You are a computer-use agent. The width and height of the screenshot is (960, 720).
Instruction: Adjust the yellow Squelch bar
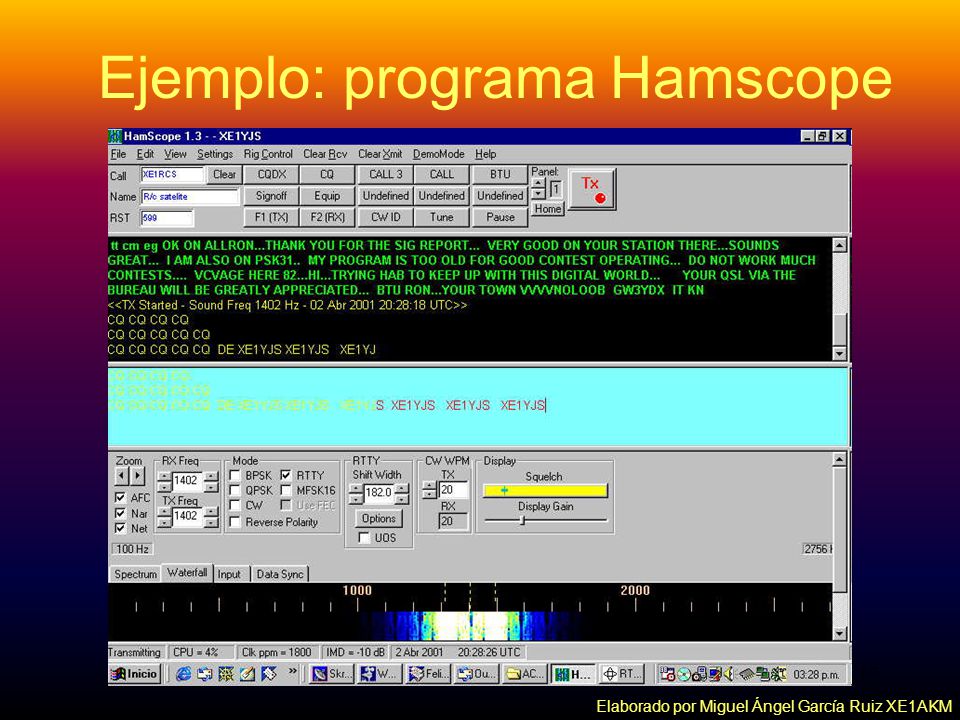coord(545,490)
